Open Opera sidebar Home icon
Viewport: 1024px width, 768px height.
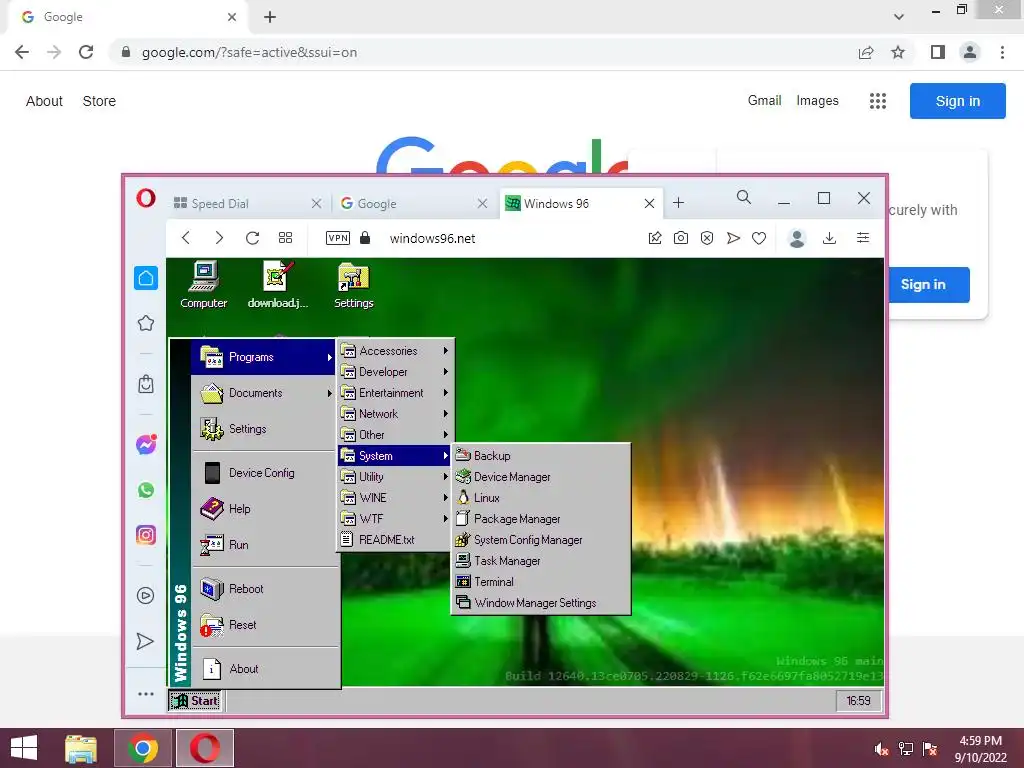pyautogui.click(x=146, y=278)
